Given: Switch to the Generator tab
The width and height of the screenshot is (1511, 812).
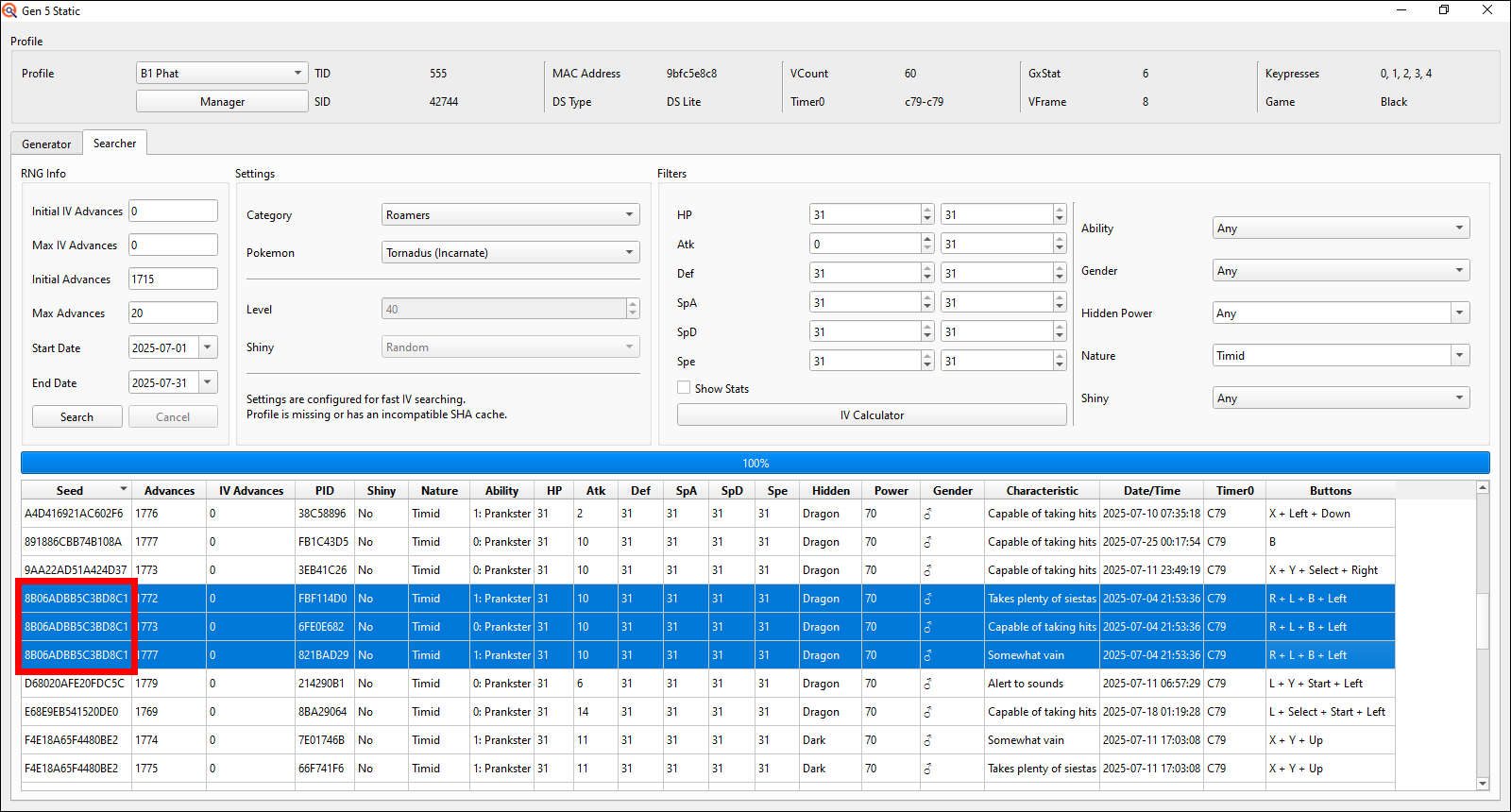Looking at the screenshot, I should pyautogui.click(x=46, y=144).
